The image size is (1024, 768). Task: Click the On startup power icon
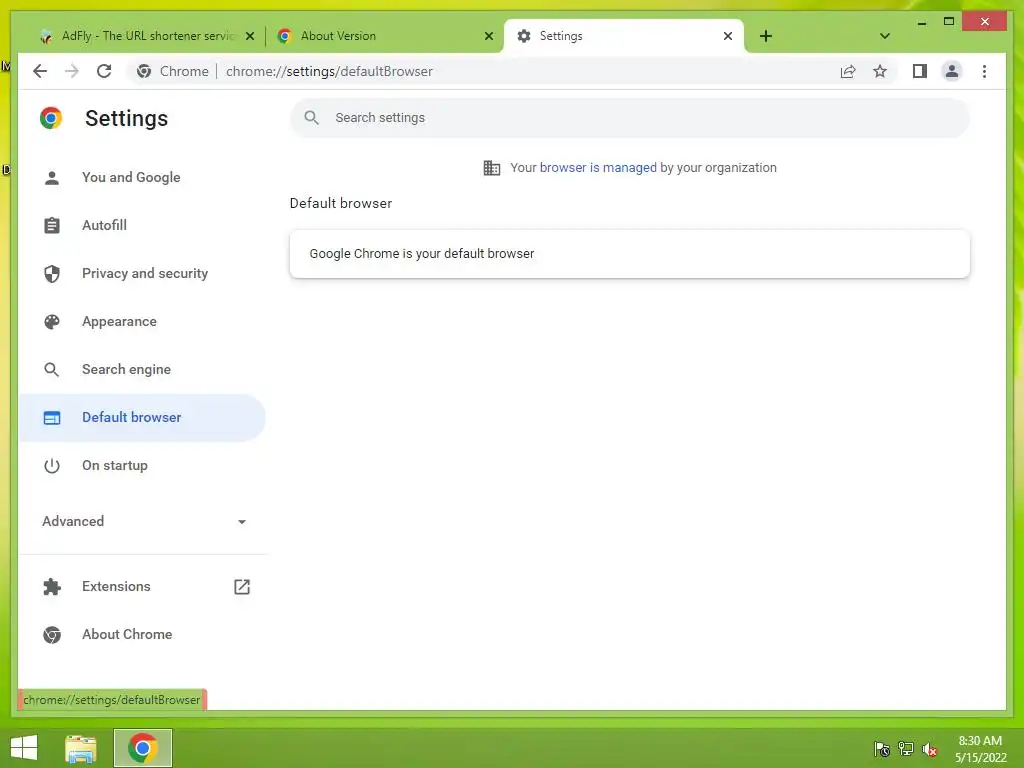coord(52,466)
